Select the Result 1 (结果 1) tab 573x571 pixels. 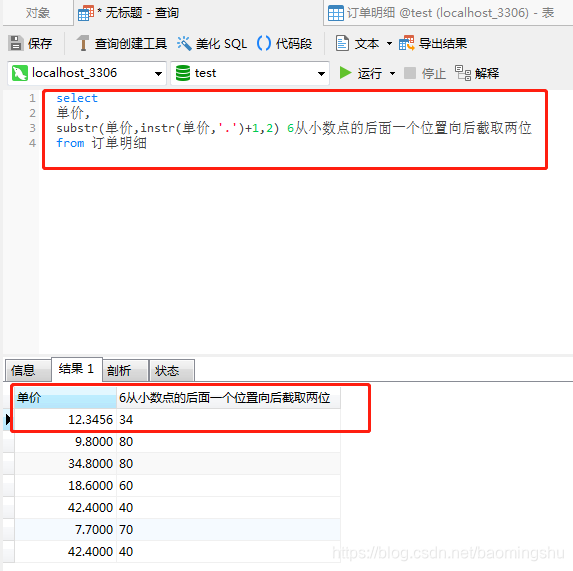click(76, 369)
